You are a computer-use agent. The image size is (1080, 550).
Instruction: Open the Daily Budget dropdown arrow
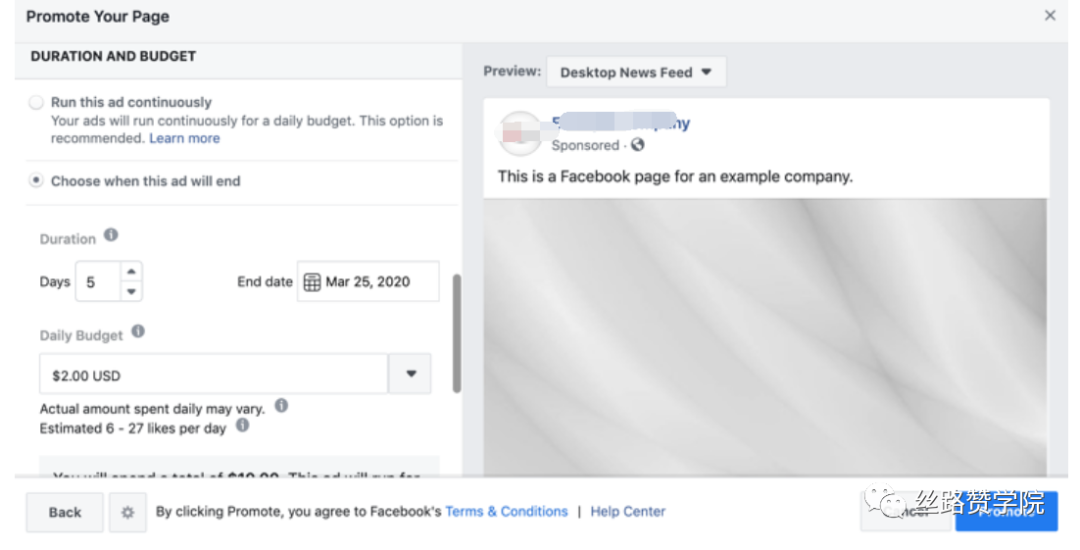coord(411,374)
